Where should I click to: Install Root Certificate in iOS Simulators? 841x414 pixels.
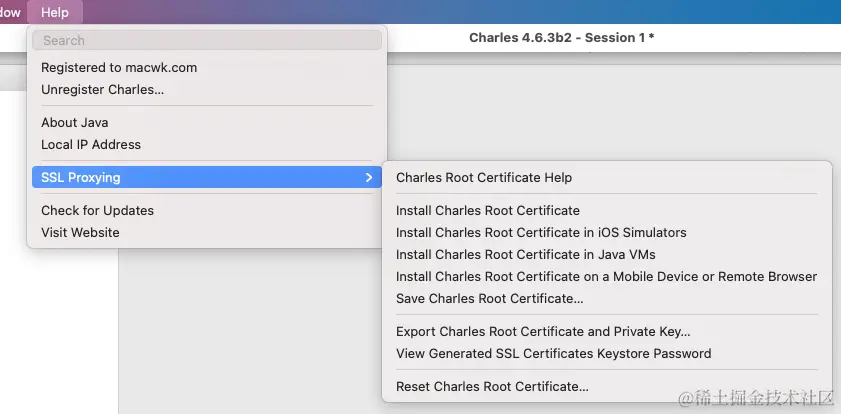point(541,233)
